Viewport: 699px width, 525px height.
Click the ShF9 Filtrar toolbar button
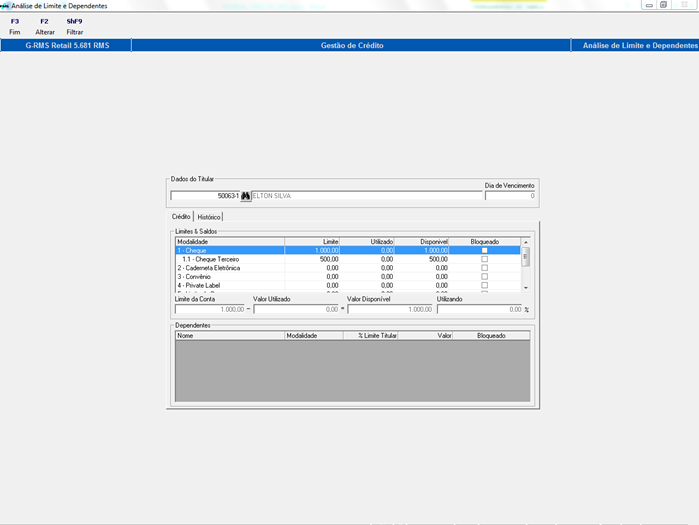pos(74,27)
